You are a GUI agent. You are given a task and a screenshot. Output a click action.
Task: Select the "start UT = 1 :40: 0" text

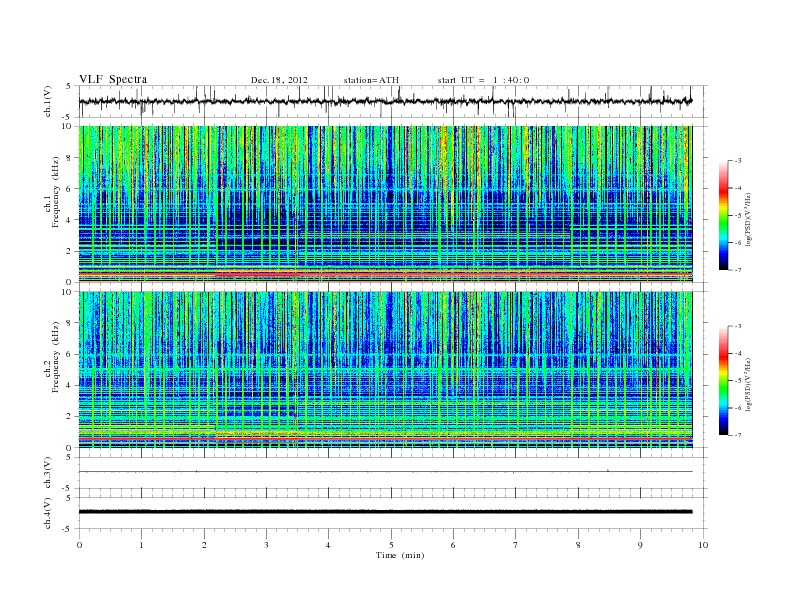[x=483, y=80]
